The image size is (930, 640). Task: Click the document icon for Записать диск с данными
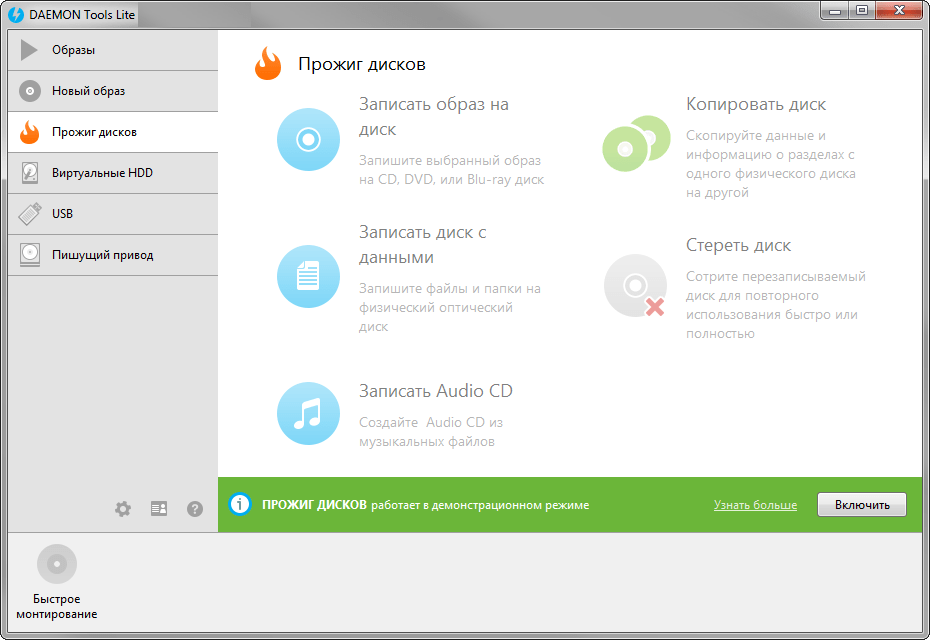(308, 276)
